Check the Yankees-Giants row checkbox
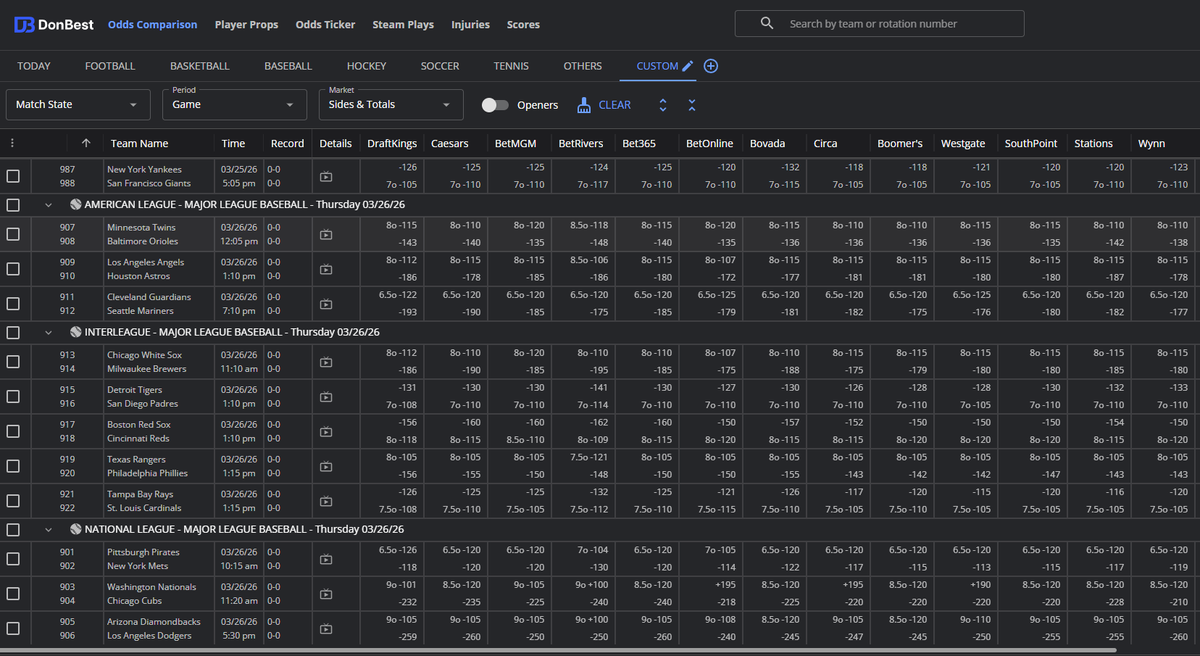The height and width of the screenshot is (656, 1200). click(13, 176)
